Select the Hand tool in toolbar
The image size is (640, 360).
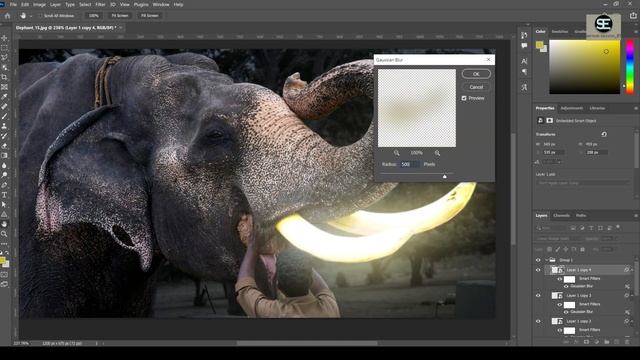4,224
